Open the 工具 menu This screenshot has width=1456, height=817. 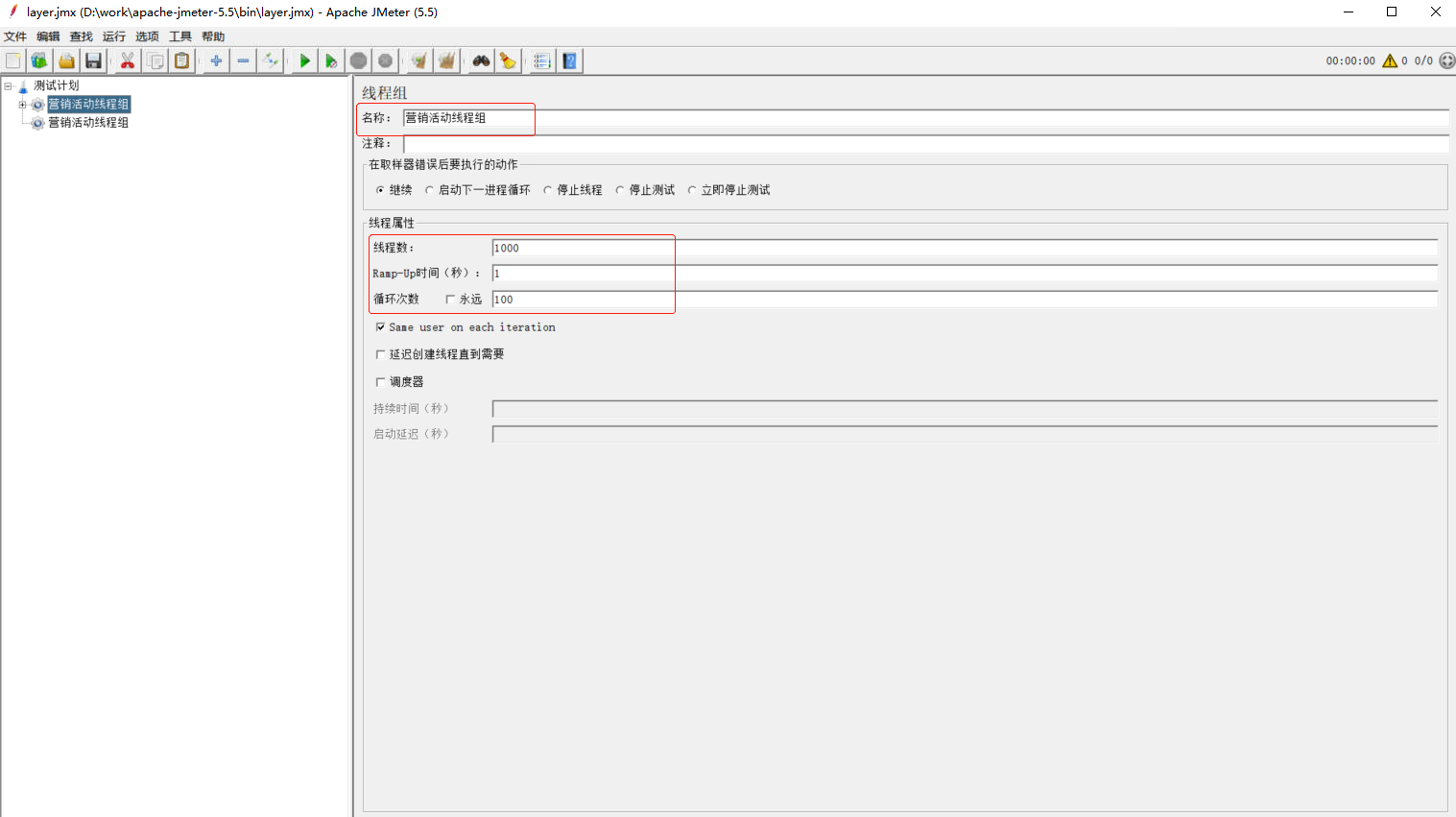pyautogui.click(x=180, y=36)
